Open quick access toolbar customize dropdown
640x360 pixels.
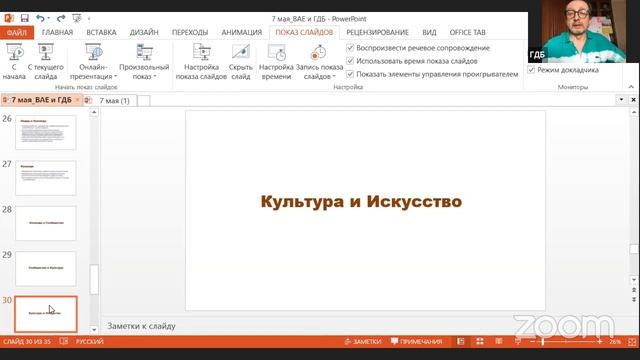[89, 18]
